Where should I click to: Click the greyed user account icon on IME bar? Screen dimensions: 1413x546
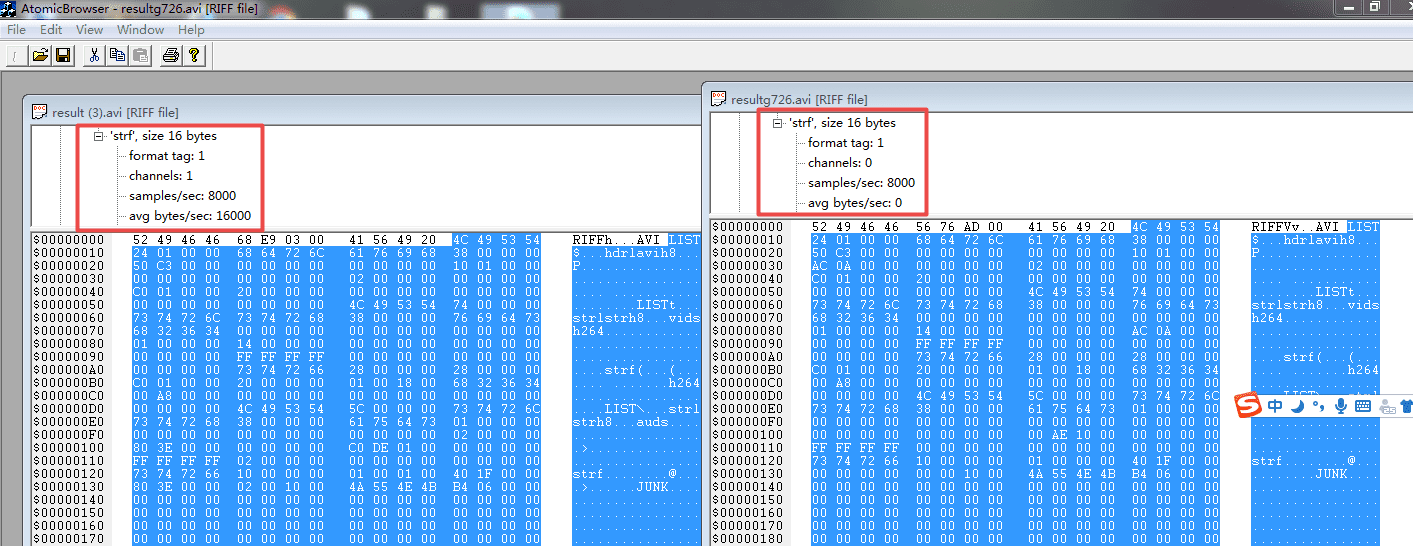[x=1388, y=406]
